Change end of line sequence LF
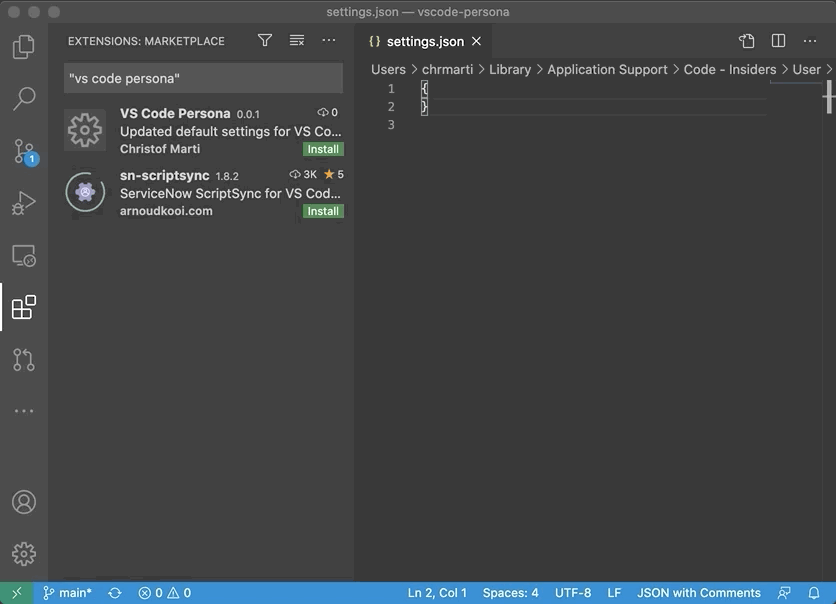The height and width of the screenshot is (604, 836). tap(614, 593)
